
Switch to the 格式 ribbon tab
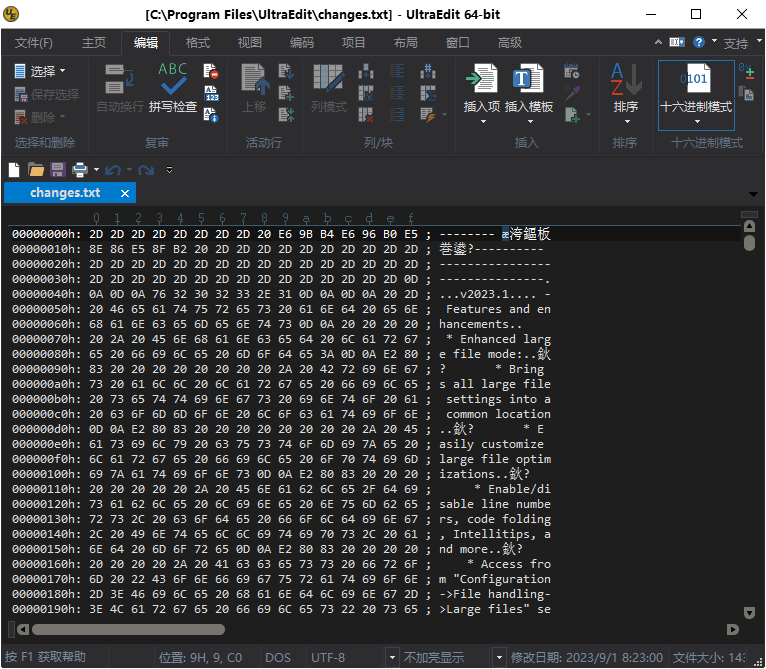(198, 43)
